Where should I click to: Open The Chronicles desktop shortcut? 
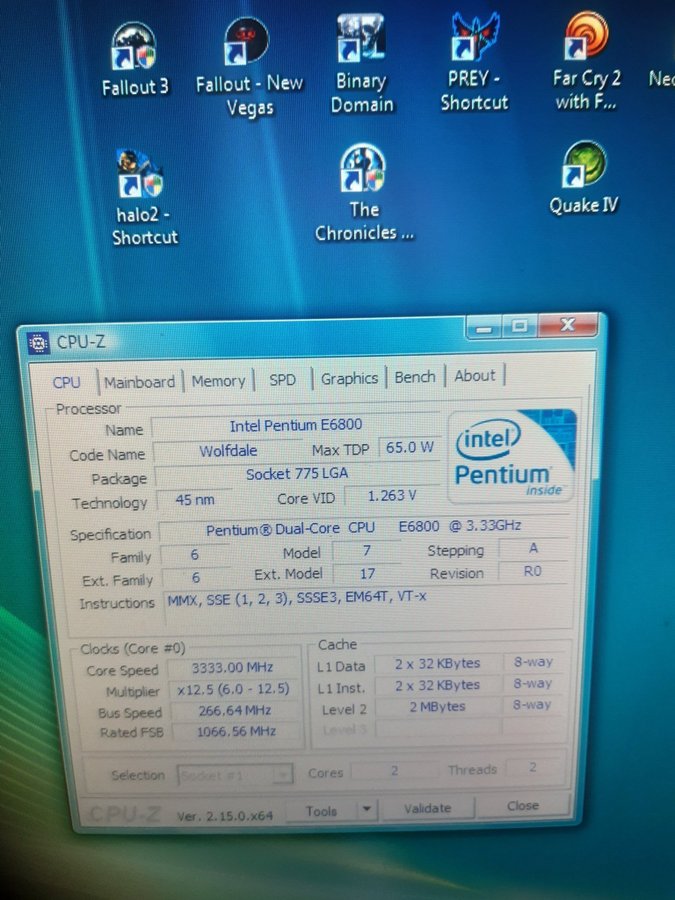[364, 193]
